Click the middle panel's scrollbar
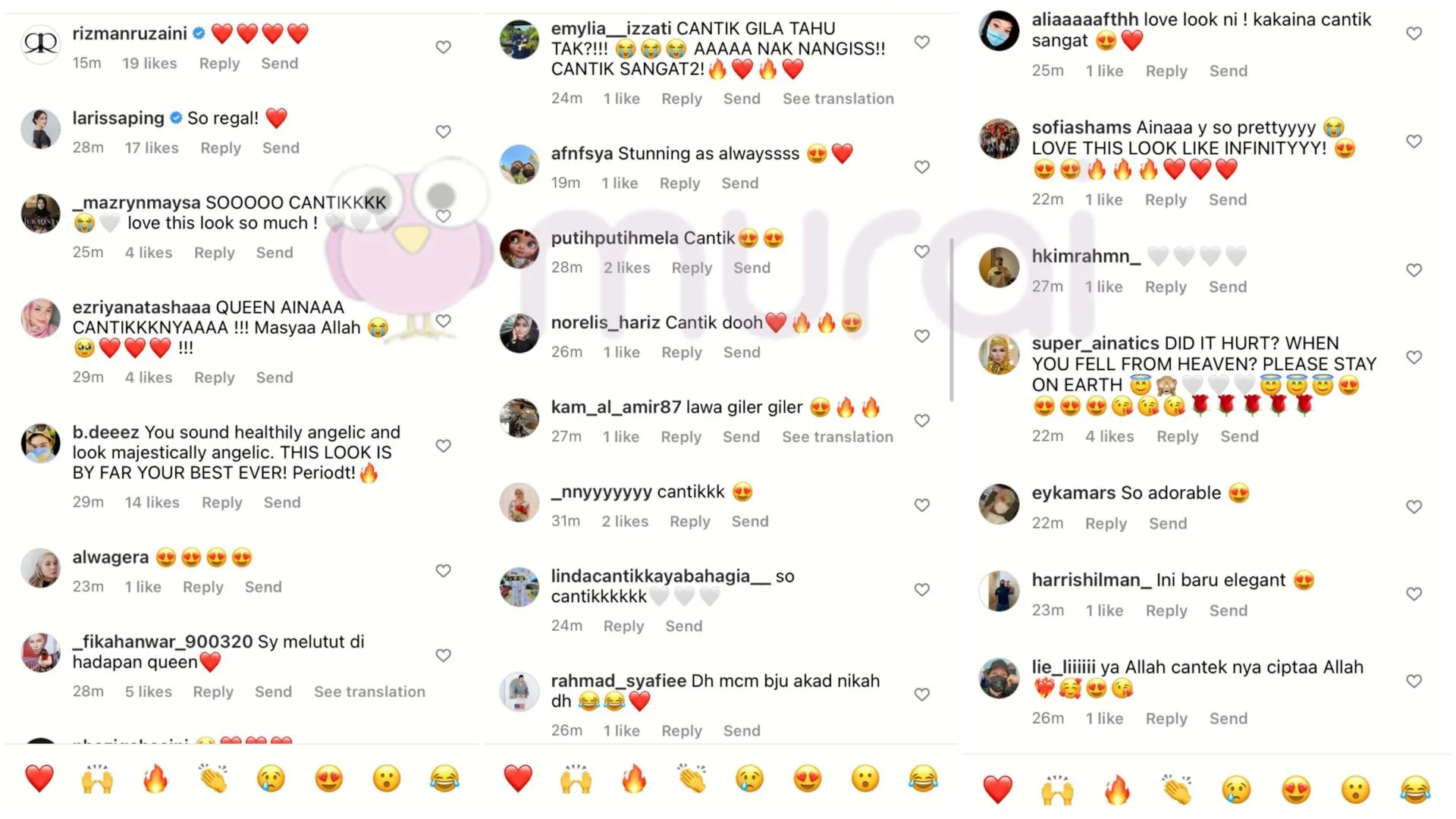The image size is (1456, 819). tap(952, 320)
